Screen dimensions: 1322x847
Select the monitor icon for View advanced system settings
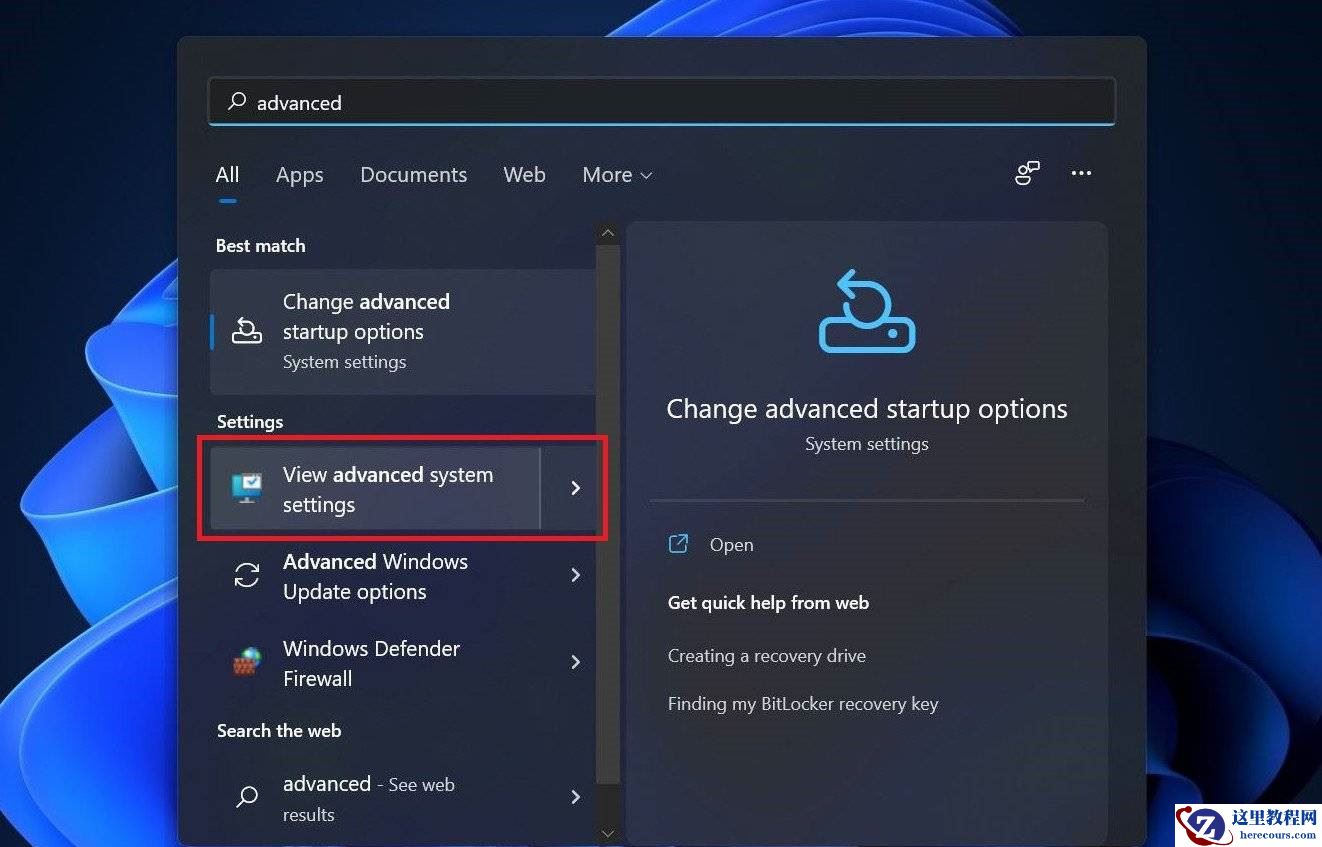(x=246, y=489)
